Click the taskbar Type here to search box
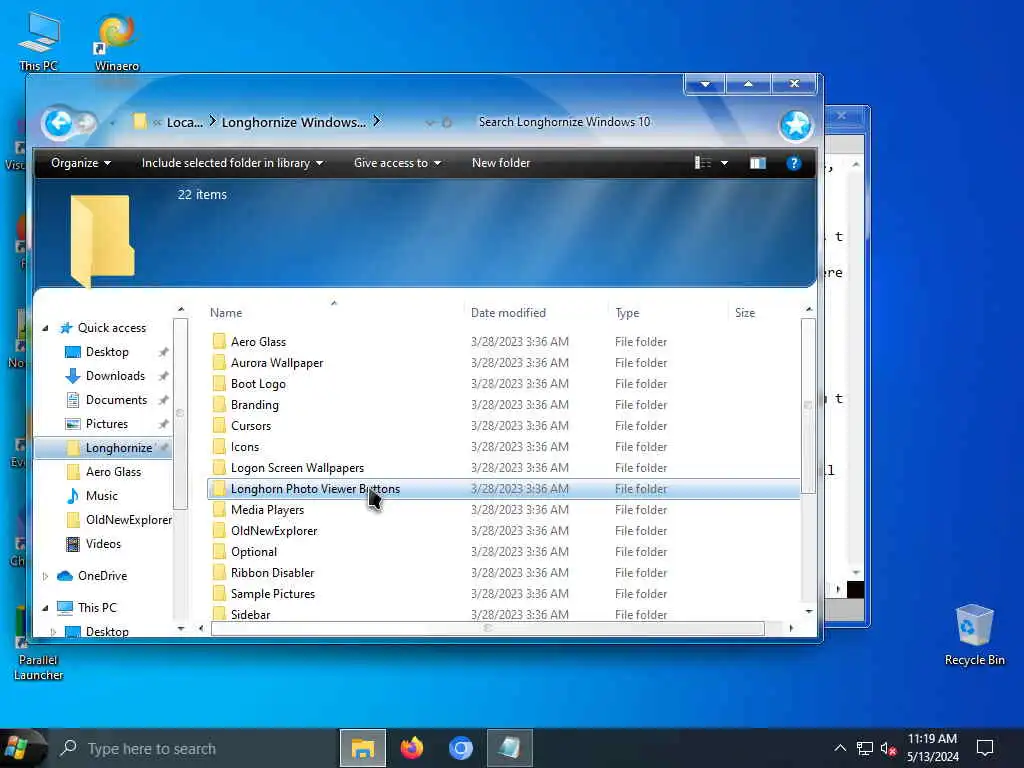 pyautogui.click(x=193, y=748)
